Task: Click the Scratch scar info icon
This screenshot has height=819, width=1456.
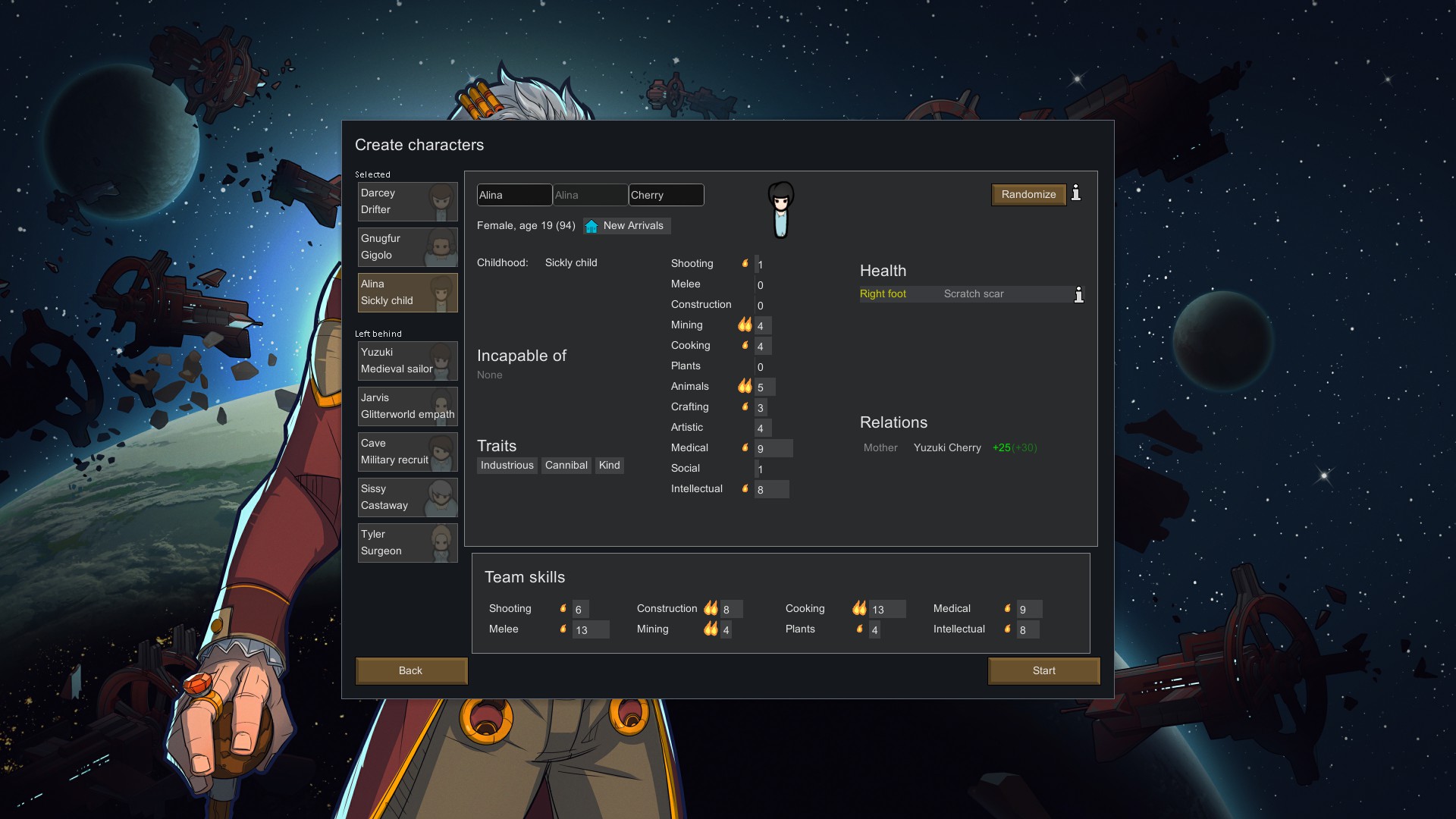Action: tap(1078, 294)
